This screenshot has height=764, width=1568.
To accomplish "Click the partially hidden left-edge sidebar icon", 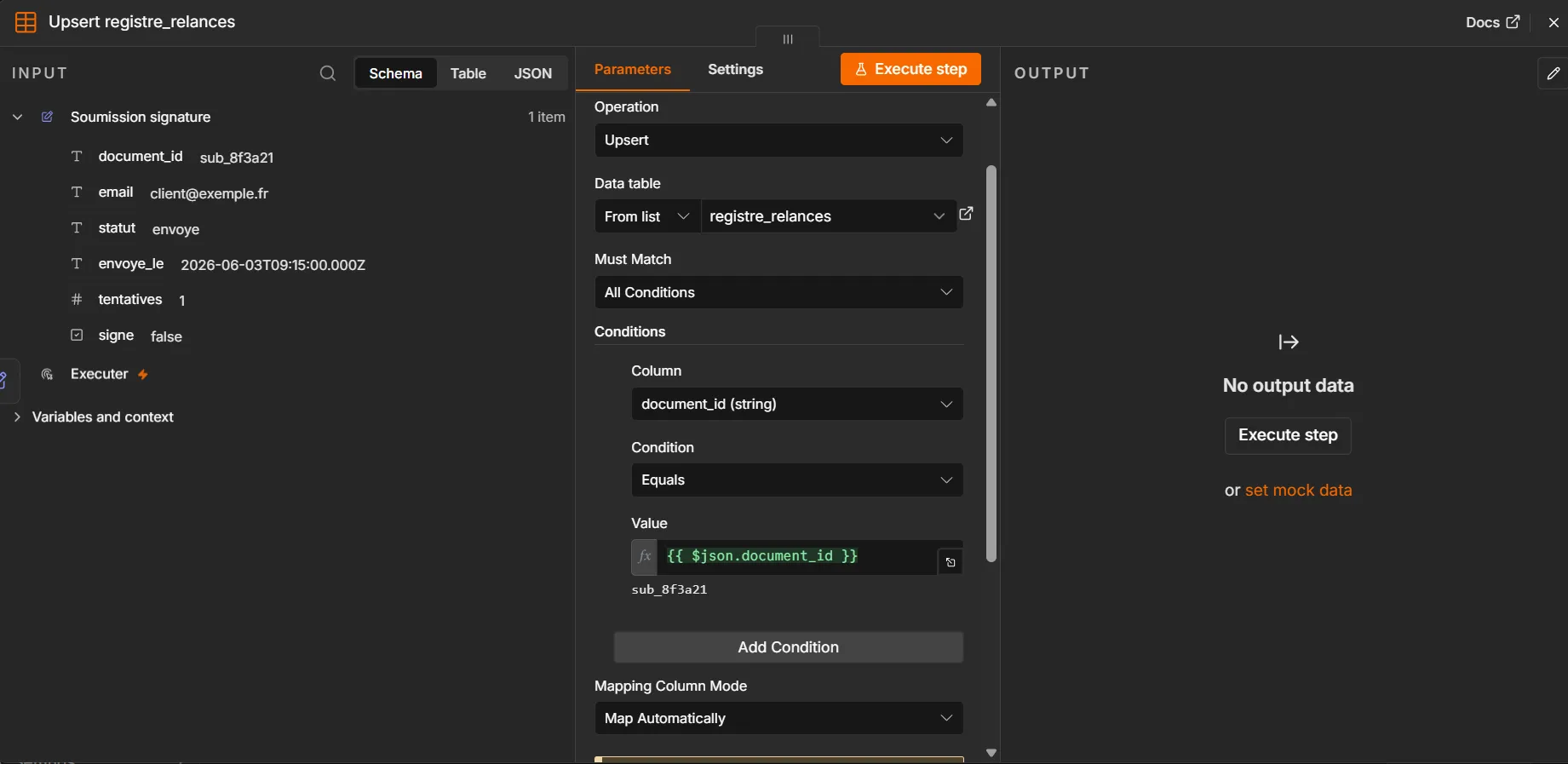I will tap(5, 380).
